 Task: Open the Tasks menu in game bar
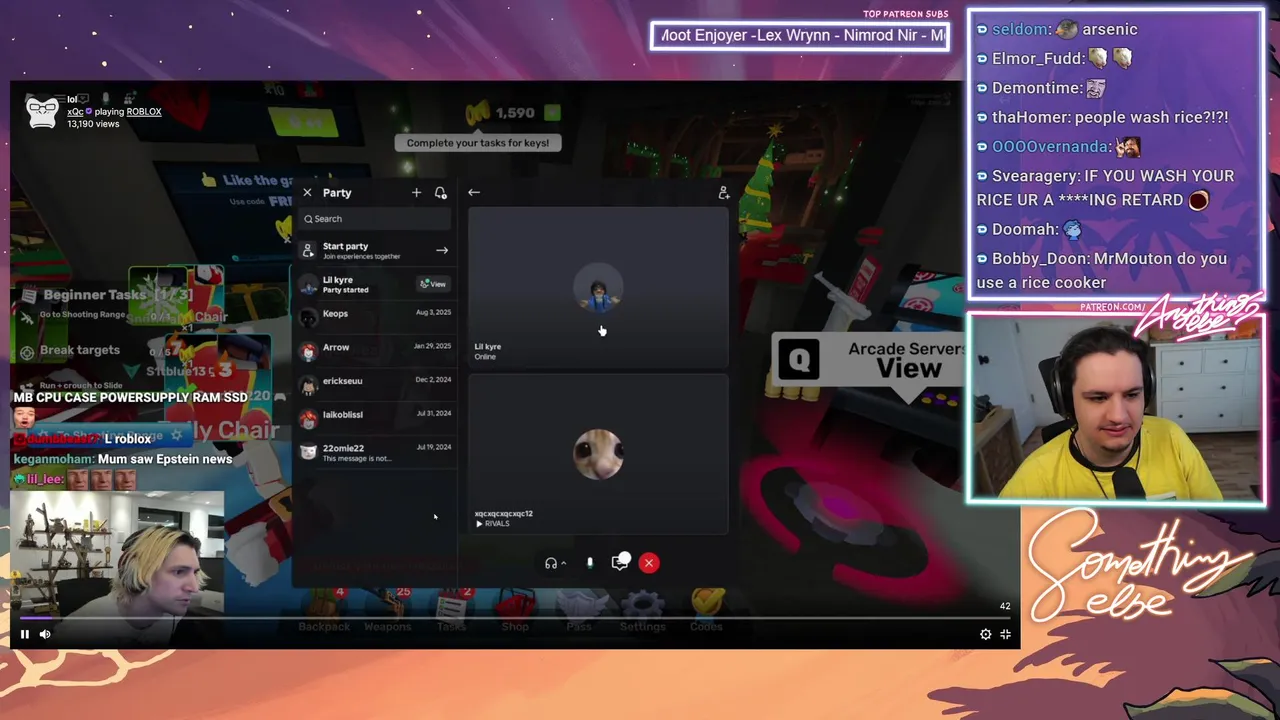[x=451, y=612]
